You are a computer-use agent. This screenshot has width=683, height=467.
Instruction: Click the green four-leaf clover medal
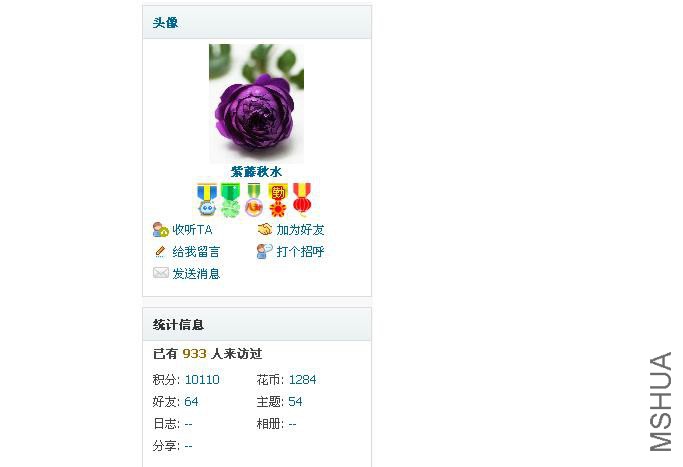click(x=230, y=200)
